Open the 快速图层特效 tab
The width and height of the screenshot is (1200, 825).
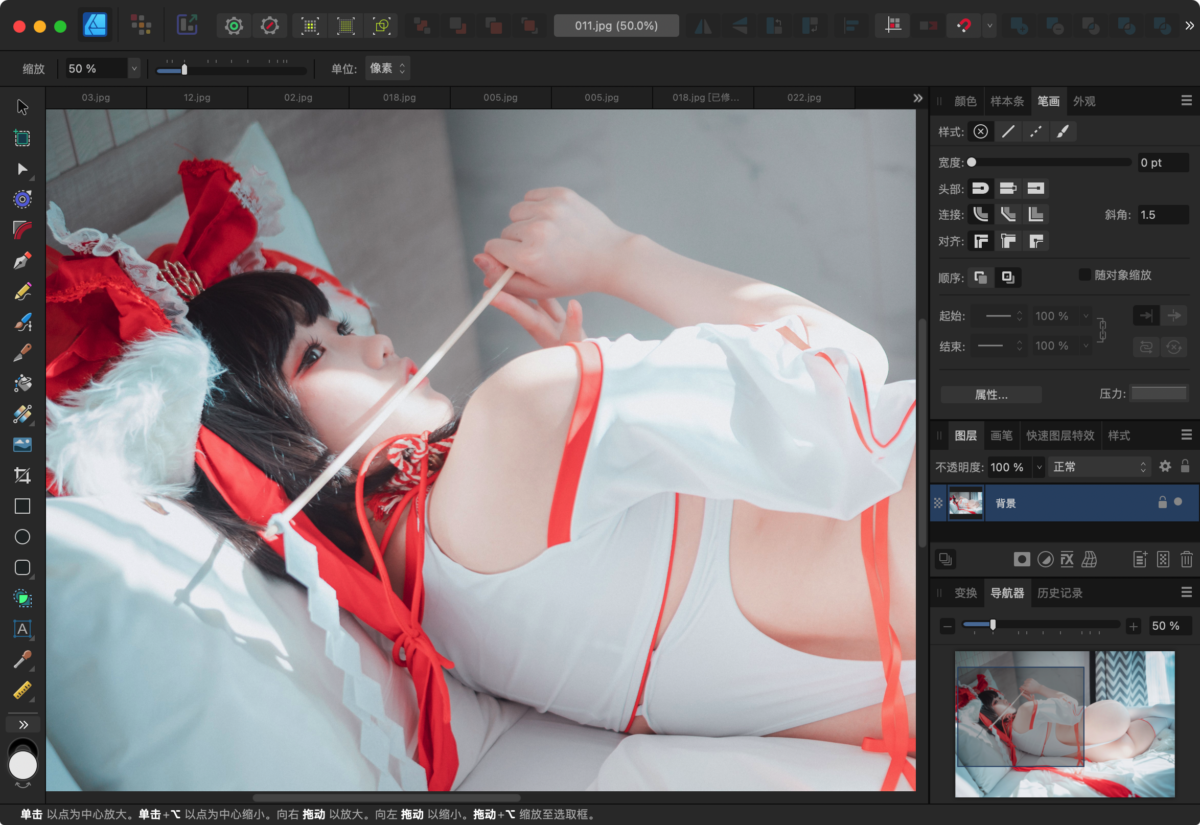(x=1060, y=435)
